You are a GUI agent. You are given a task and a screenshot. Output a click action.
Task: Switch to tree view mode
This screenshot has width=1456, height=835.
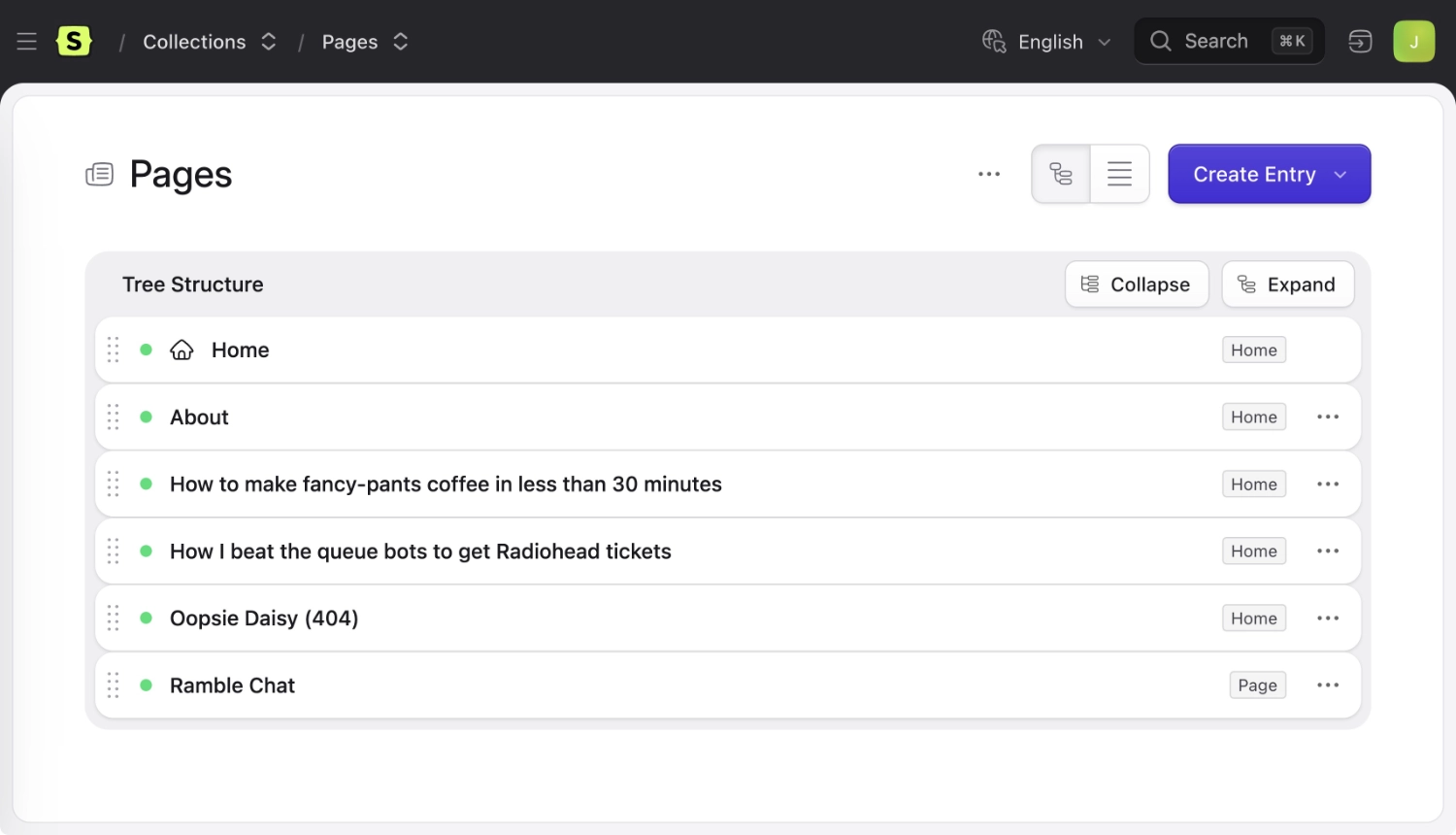coord(1061,175)
